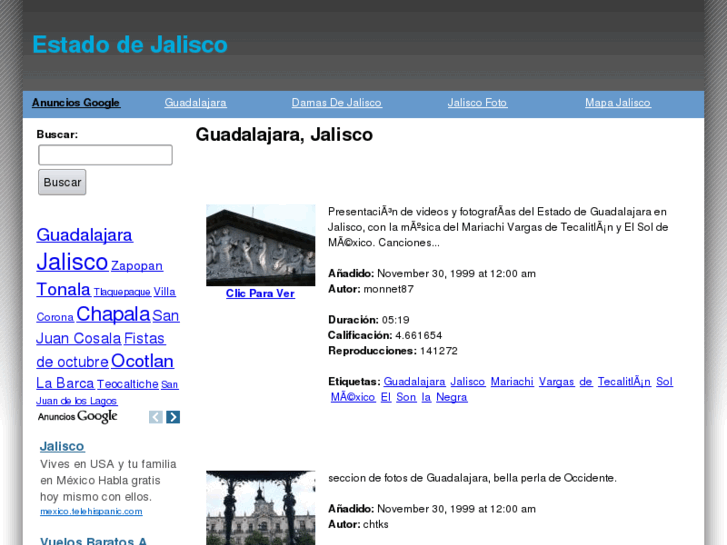This screenshot has width=727, height=545.
Task: Open the second video thumbnail with palace
Action: (261, 508)
